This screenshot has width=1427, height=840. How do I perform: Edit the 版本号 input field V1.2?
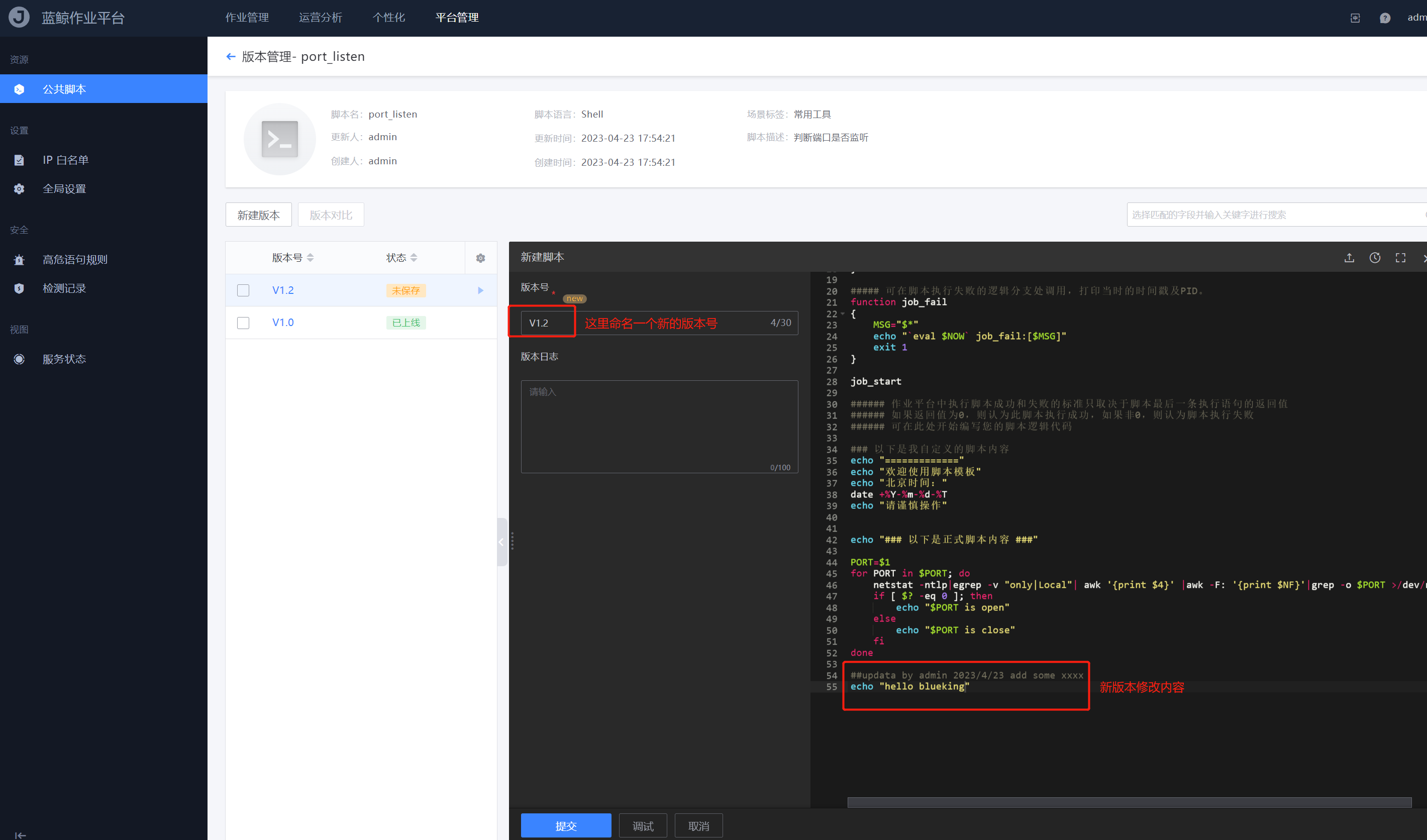tap(659, 323)
